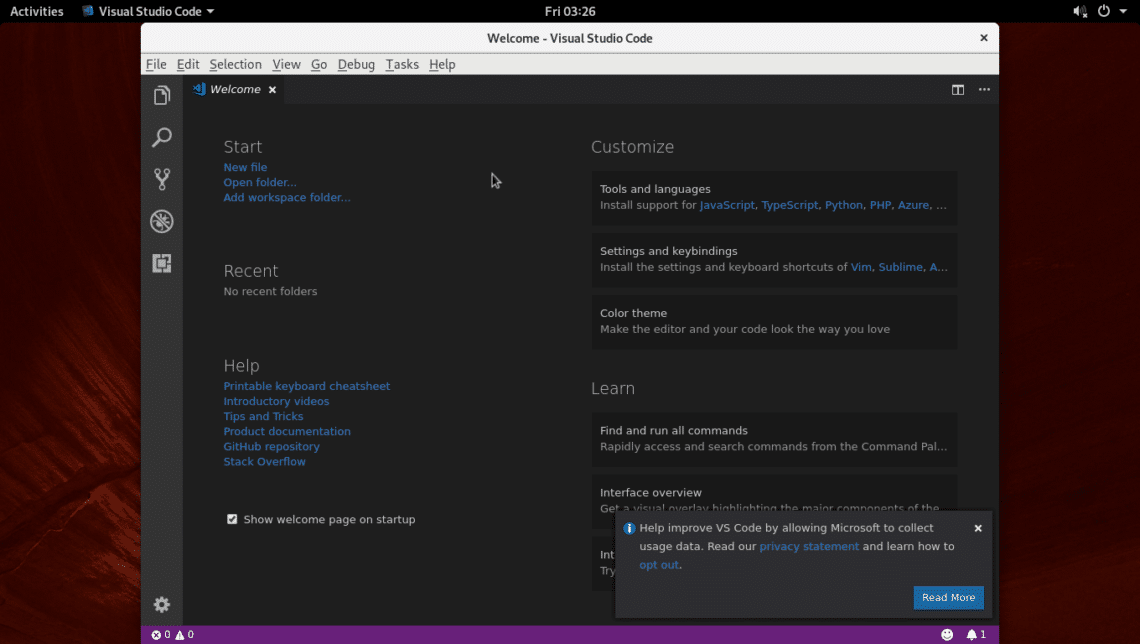Open the Extensions view icon

pos(162,263)
